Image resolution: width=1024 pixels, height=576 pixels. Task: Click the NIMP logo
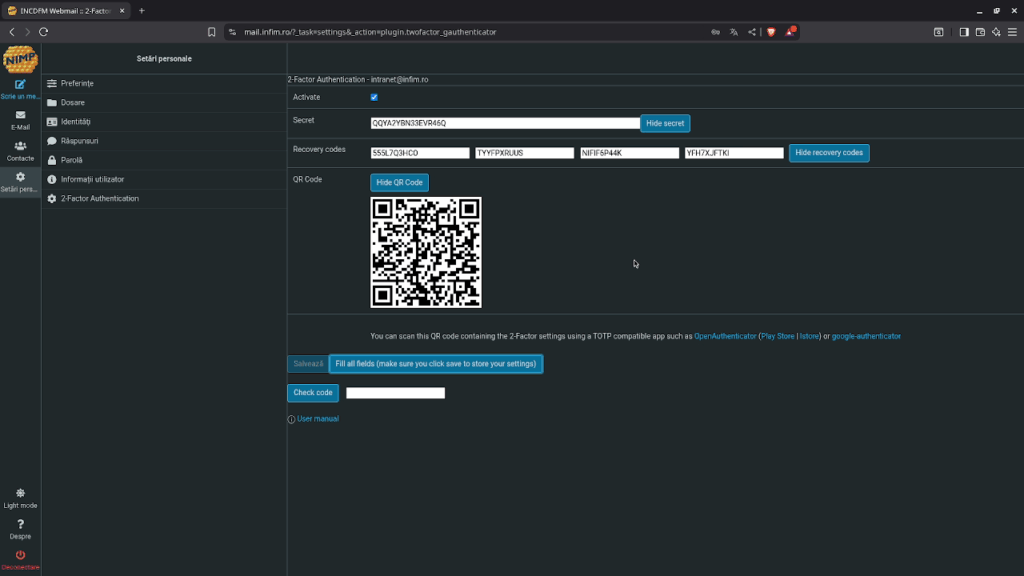pyautogui.click(x=20, y=59)
